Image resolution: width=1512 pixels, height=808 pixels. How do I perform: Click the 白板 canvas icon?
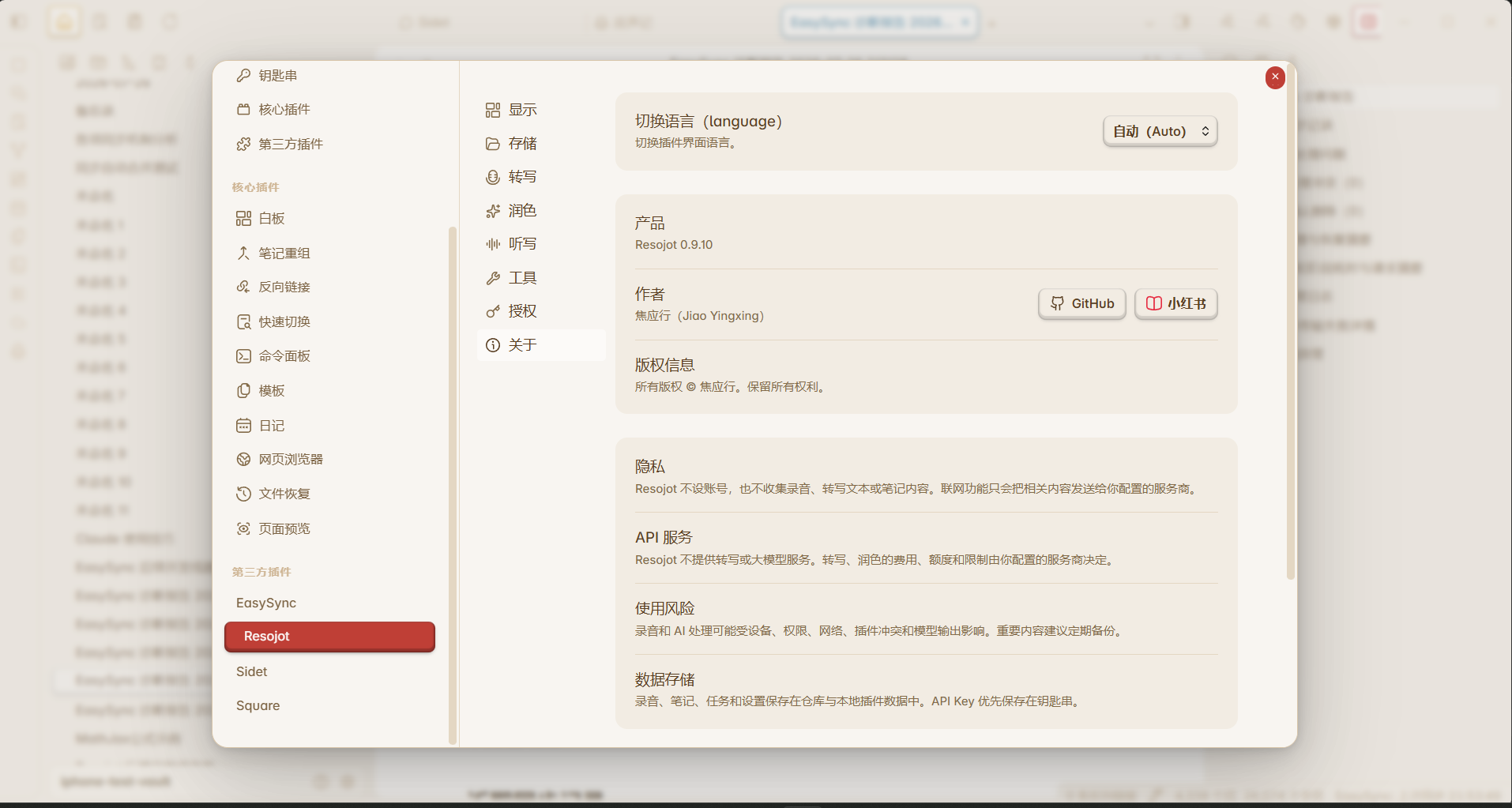243,219
